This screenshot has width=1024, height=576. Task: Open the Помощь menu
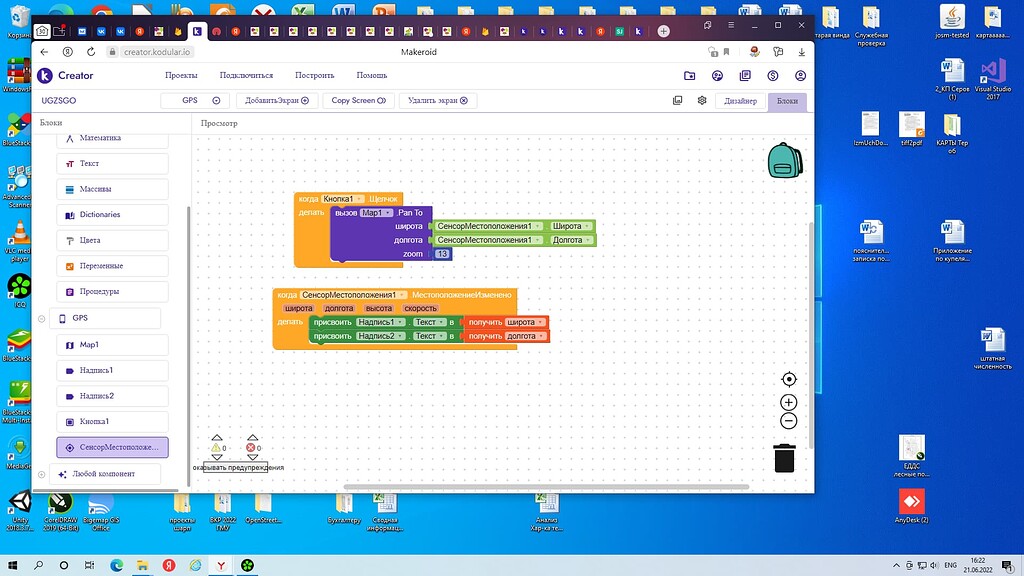pyautogui.click(x=372, y=76)
